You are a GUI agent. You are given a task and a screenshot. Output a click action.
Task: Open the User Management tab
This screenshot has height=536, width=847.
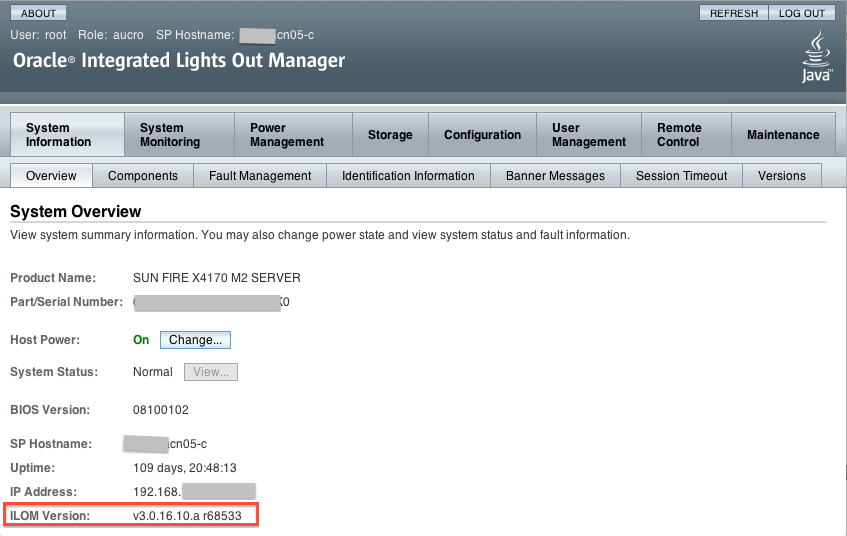tap(589, 135)
